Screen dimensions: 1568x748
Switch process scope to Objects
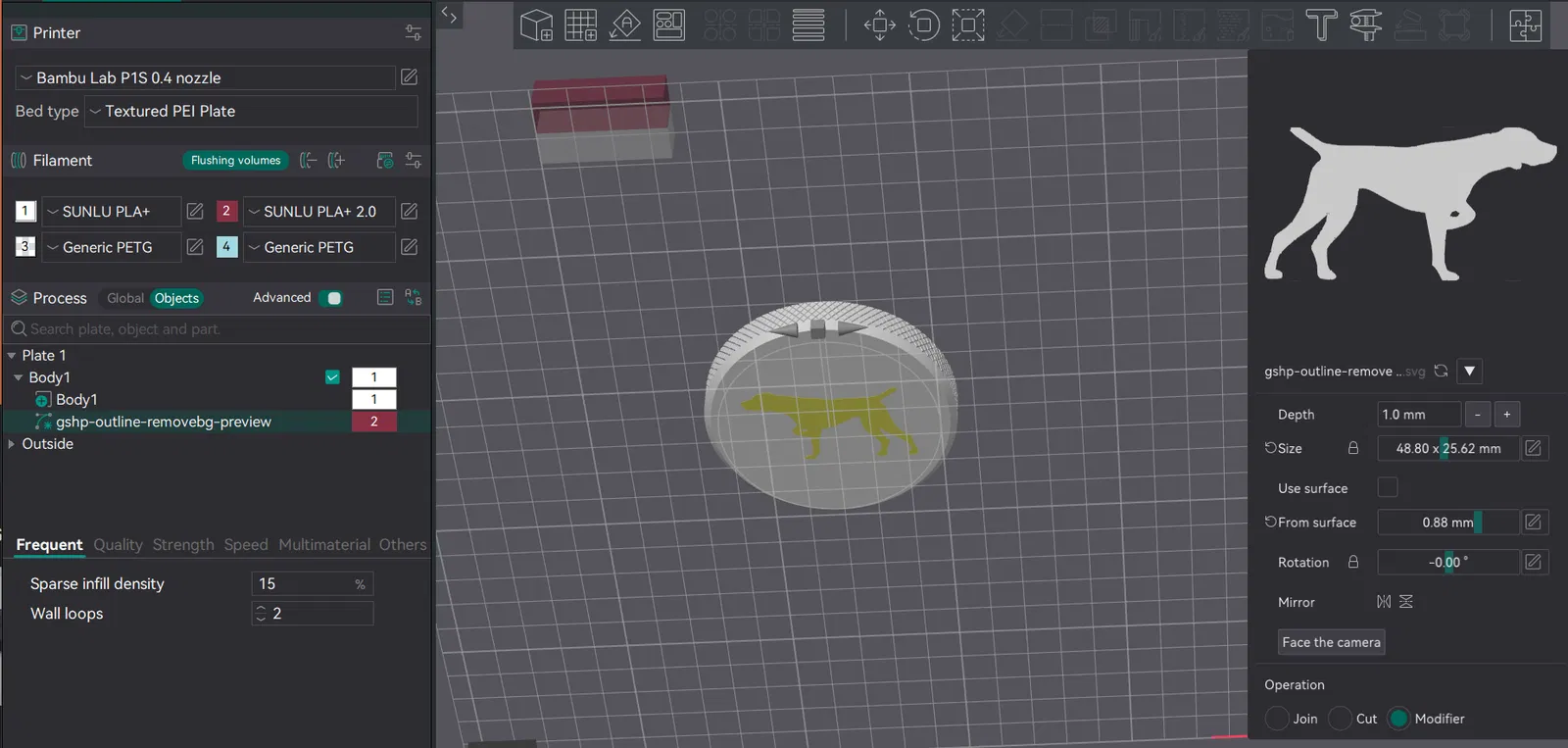click(176, 298)
